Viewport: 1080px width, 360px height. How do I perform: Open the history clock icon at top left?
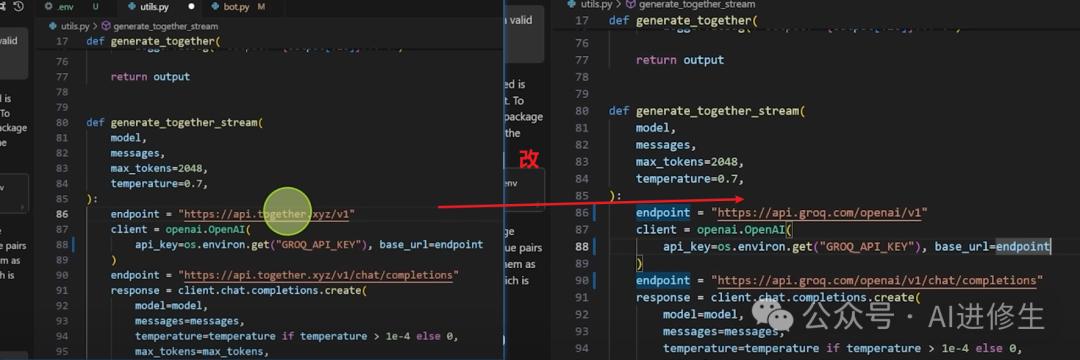[18, 7]
